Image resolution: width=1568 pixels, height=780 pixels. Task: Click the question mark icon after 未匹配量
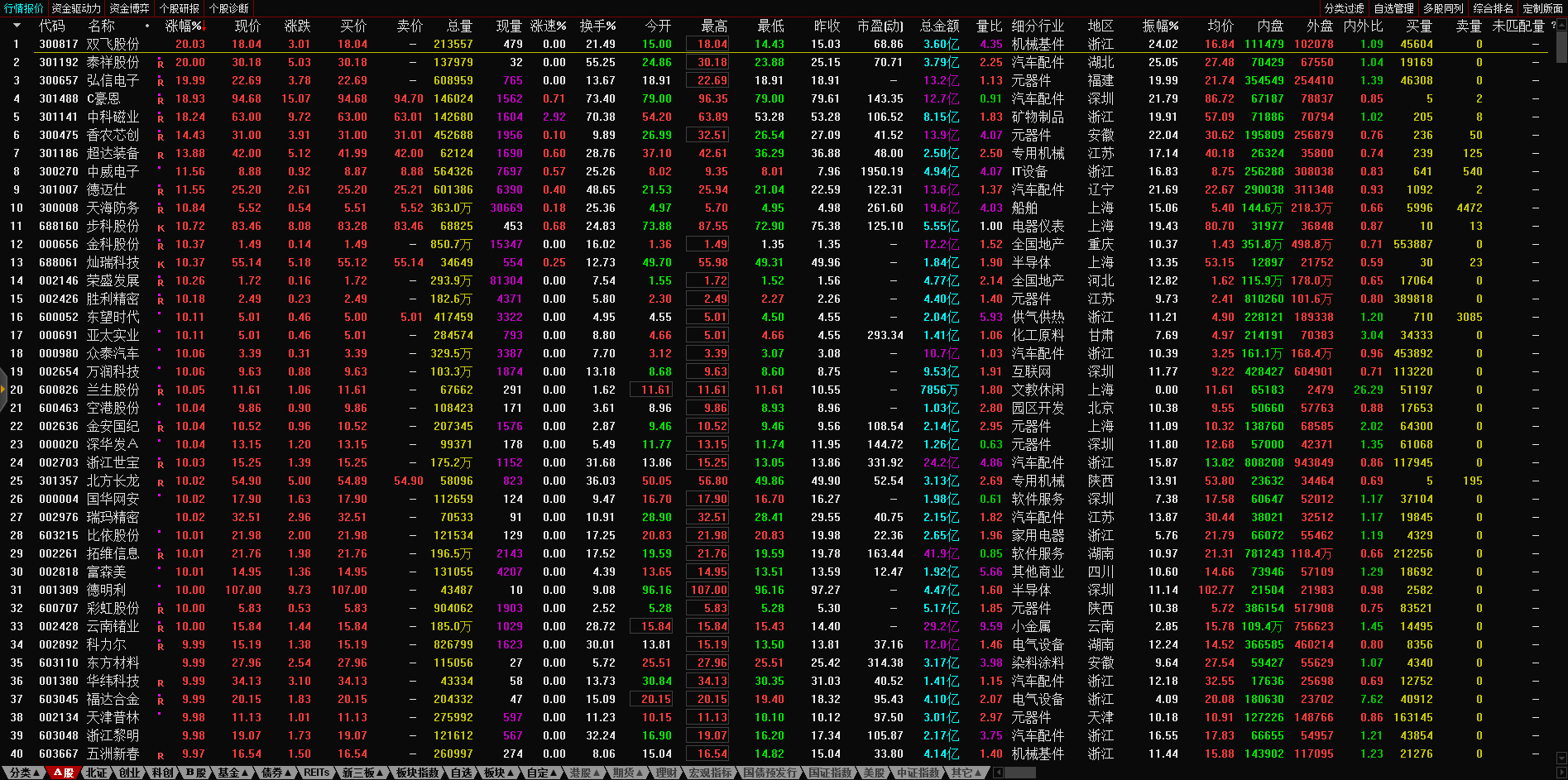pos(1553,26)
